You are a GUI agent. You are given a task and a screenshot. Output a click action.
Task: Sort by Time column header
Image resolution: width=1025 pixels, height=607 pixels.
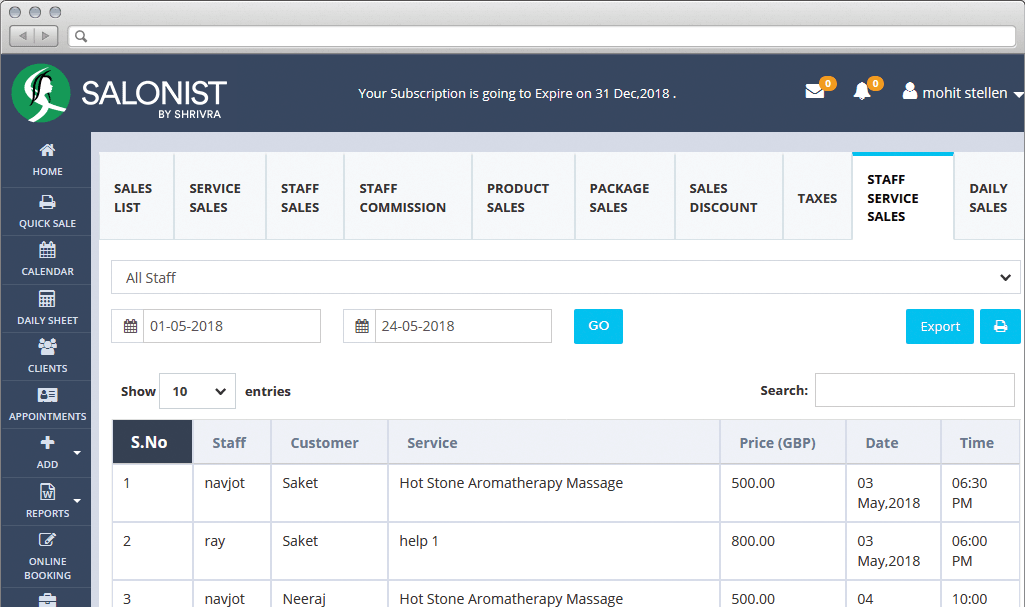coord(981,442)
